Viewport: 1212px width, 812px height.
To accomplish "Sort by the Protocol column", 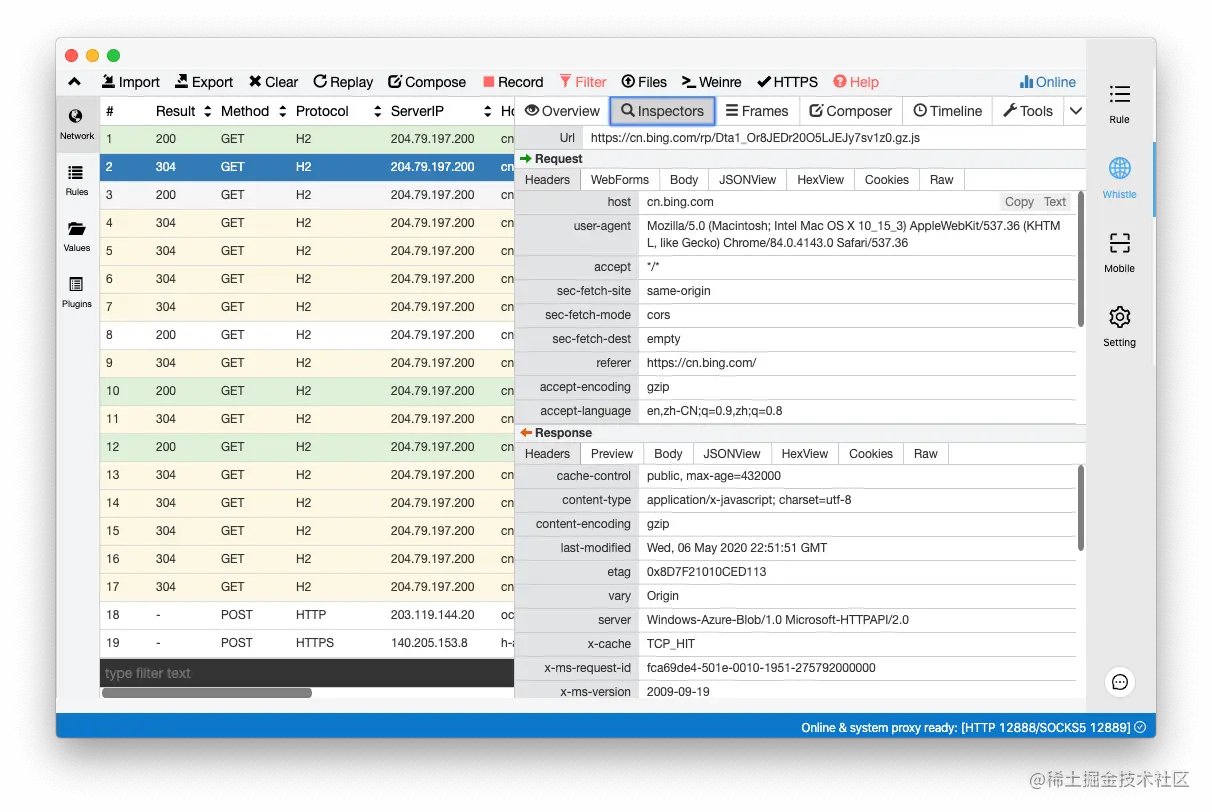I will (x=339, y=111).
